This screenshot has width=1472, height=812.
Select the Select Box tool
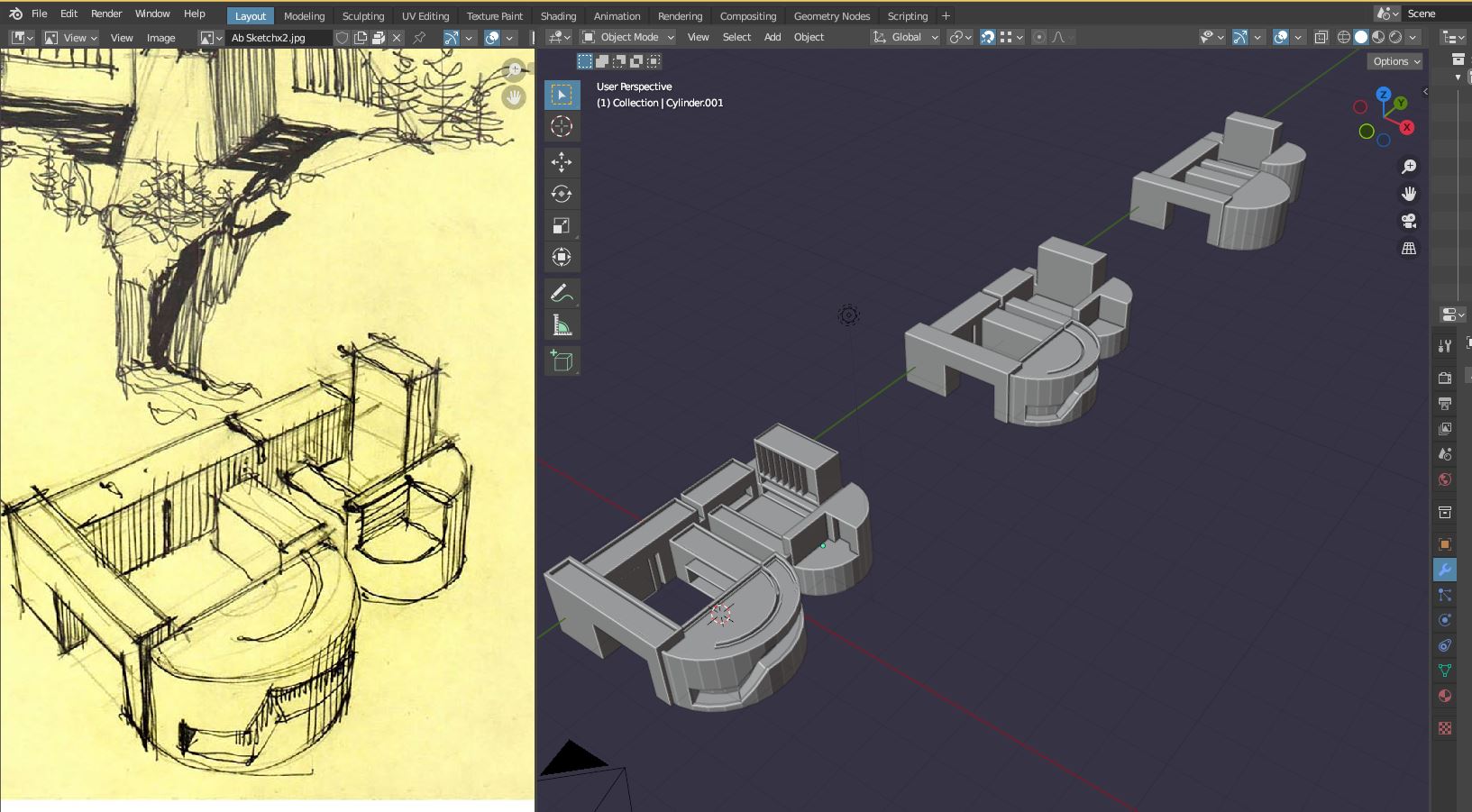tap(562, 95)
